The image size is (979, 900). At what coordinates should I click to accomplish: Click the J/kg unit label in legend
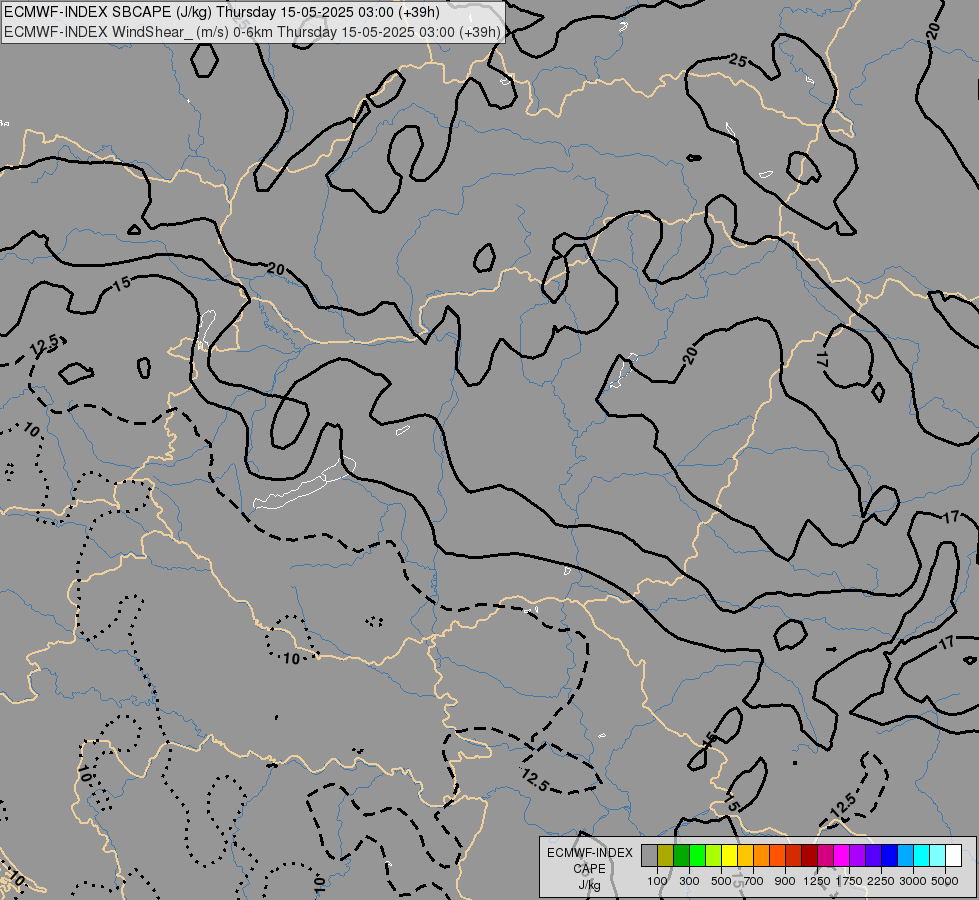click(589, 885)
